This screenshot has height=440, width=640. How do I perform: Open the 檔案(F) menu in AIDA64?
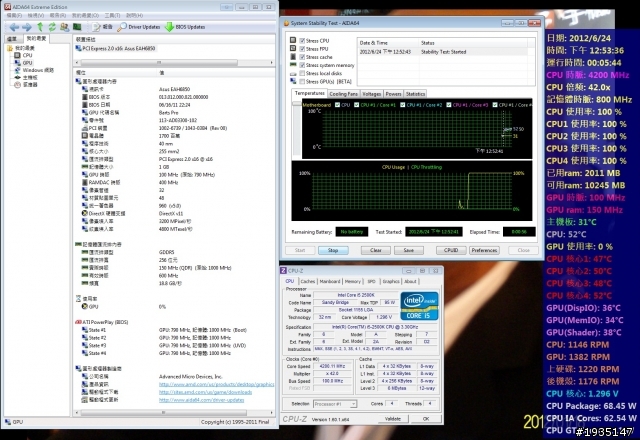pyautogui.click(x=14, y=16)
